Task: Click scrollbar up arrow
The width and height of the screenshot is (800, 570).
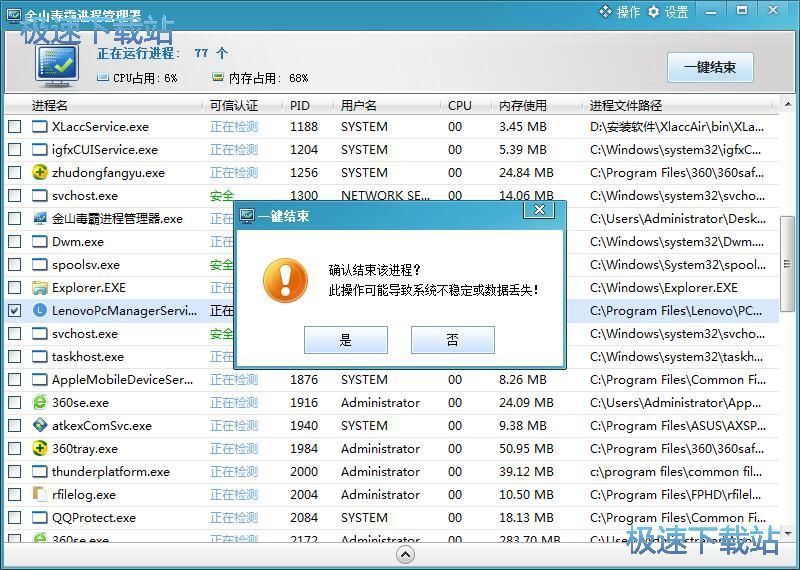Action: coord(788,104)
